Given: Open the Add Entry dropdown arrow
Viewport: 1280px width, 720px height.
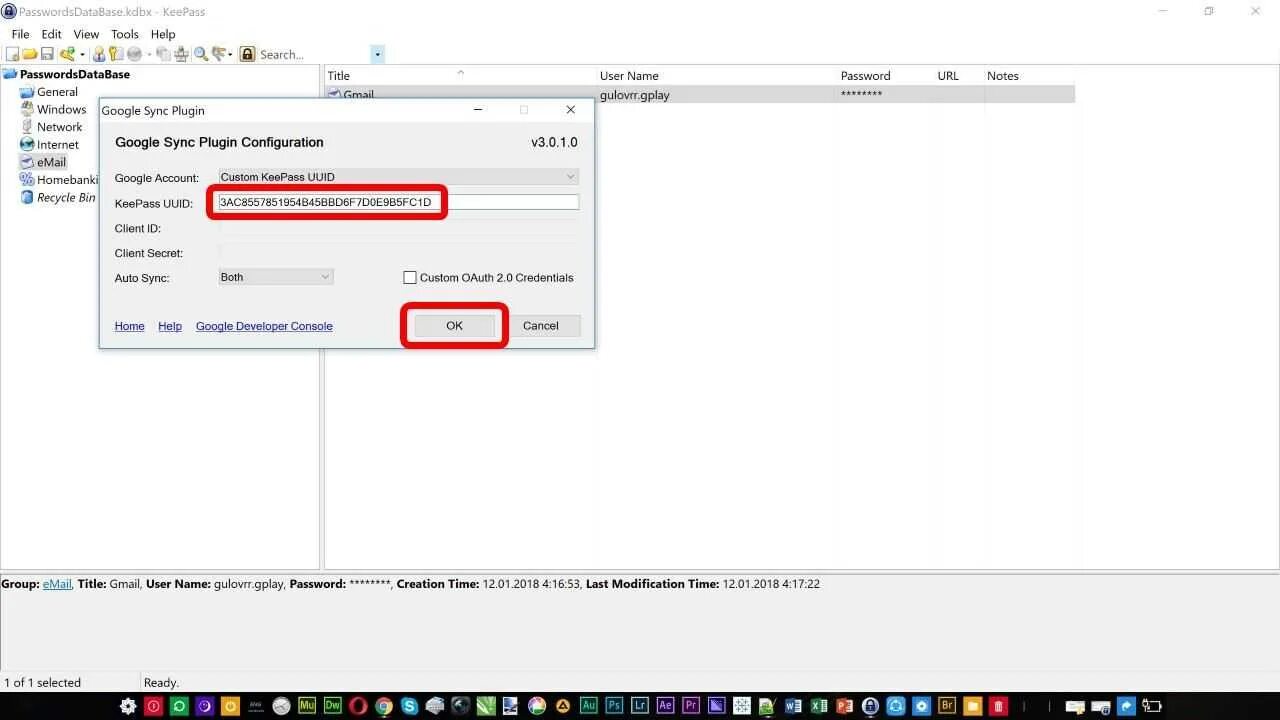Looking at the screenshot, I should pos(82,54).
